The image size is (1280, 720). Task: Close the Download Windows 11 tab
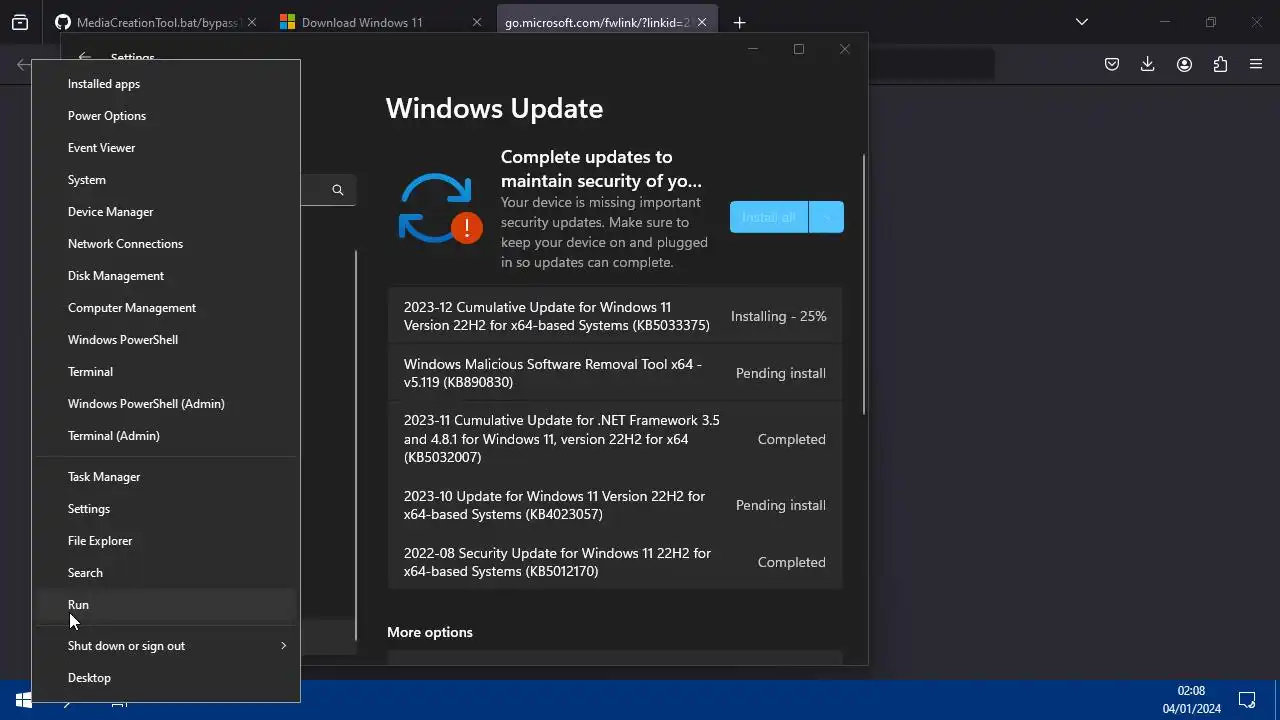pos(477,22)
